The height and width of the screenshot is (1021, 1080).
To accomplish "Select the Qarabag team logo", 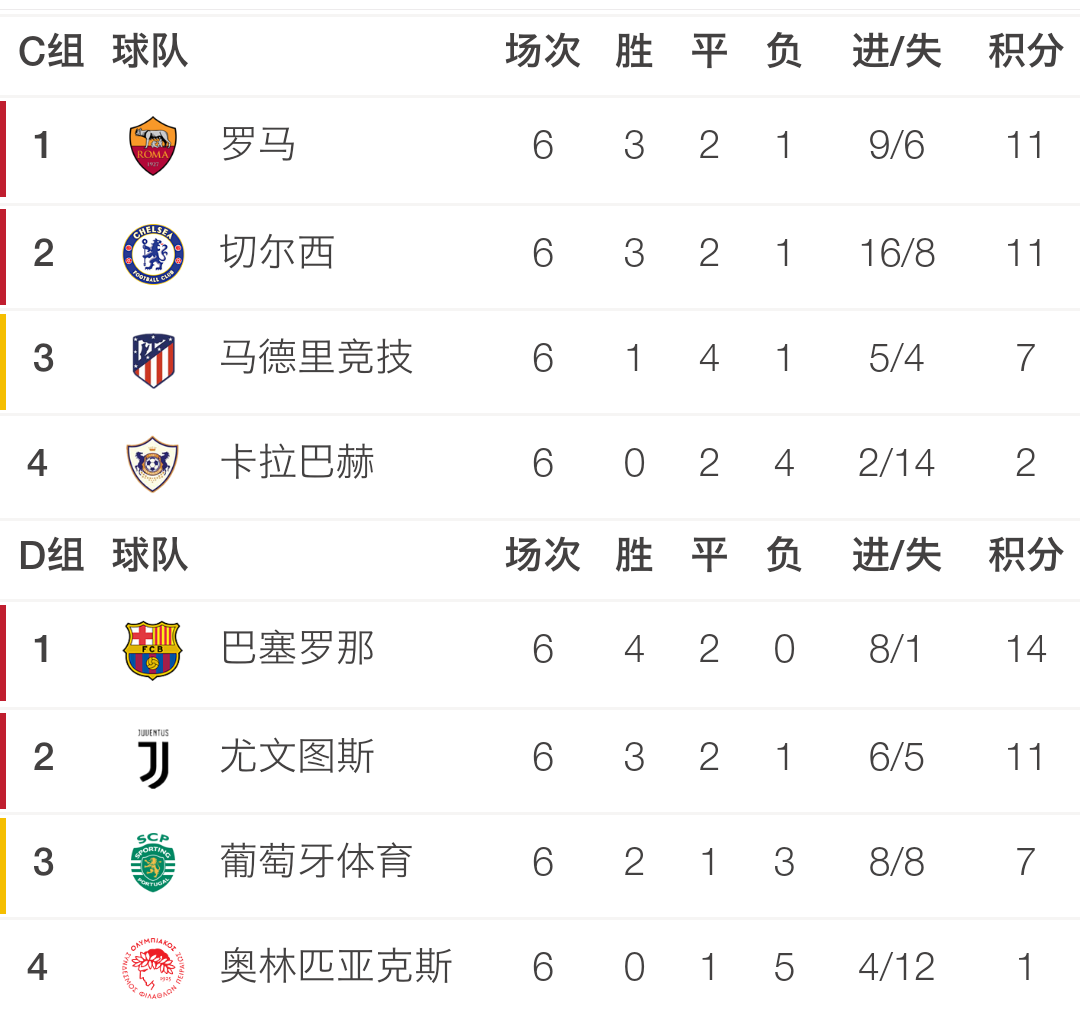I will tap(152, 463).
